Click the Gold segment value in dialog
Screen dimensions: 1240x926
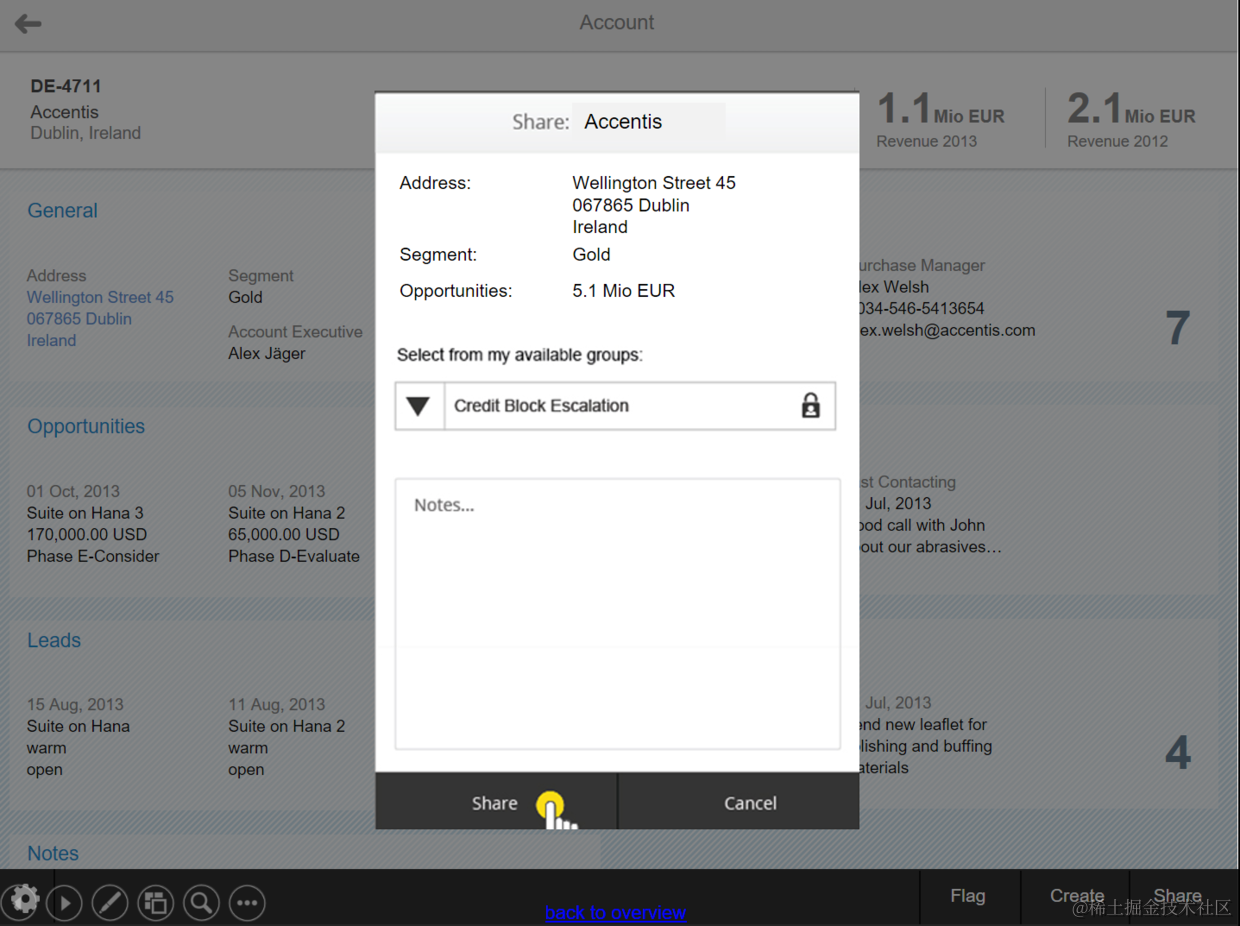coord(591,254)
